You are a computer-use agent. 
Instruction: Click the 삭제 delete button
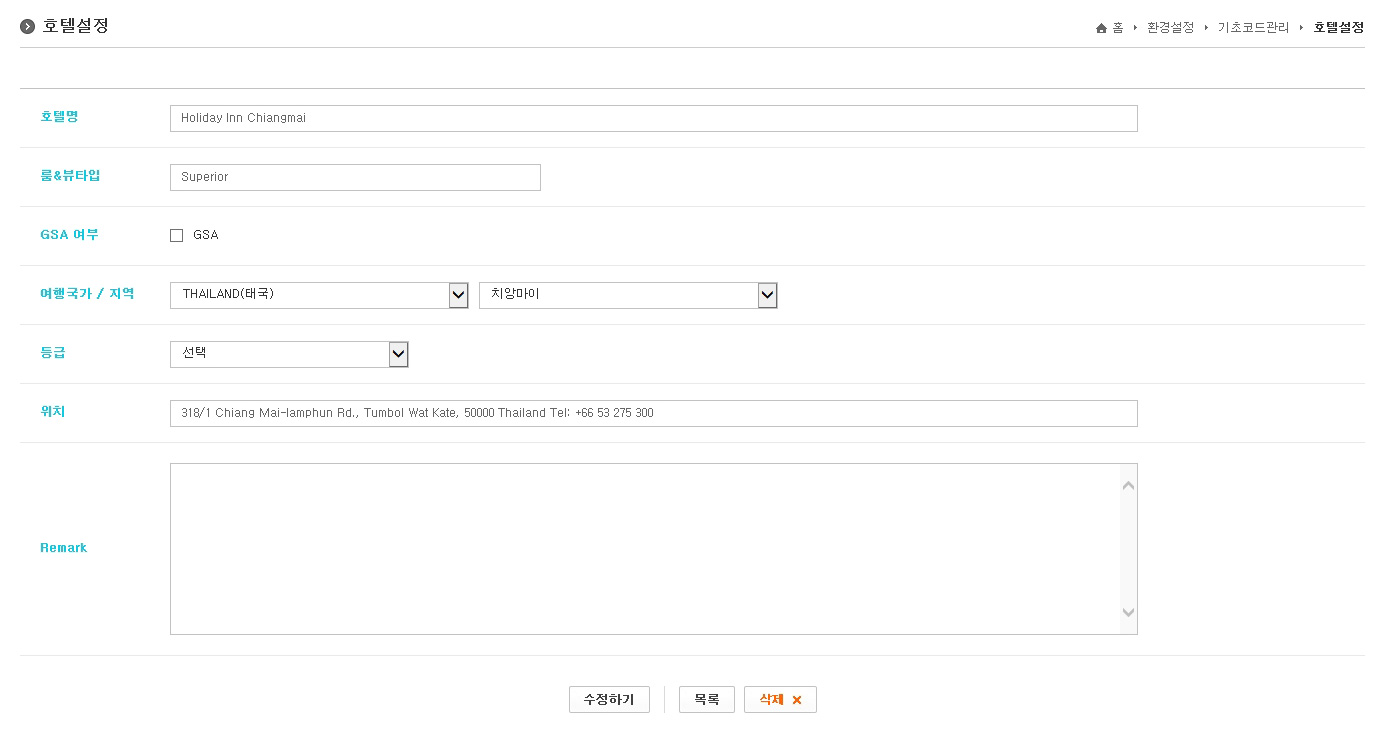(x=771, y=700)
